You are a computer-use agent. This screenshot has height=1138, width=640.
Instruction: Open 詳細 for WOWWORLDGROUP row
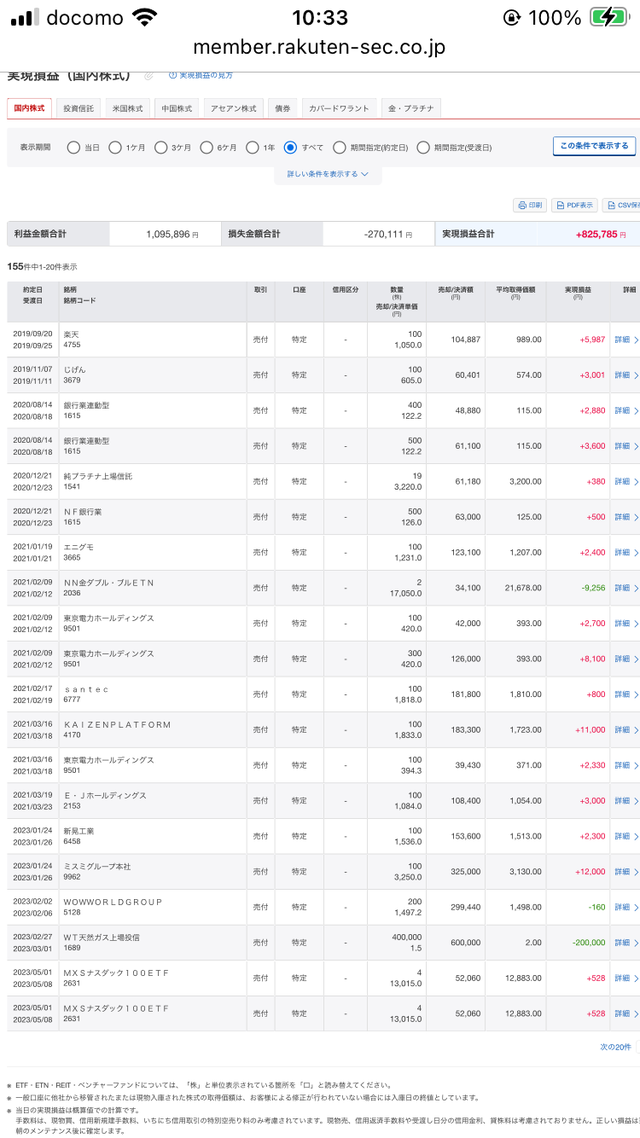pyautogui.click(x=626, y=908)
